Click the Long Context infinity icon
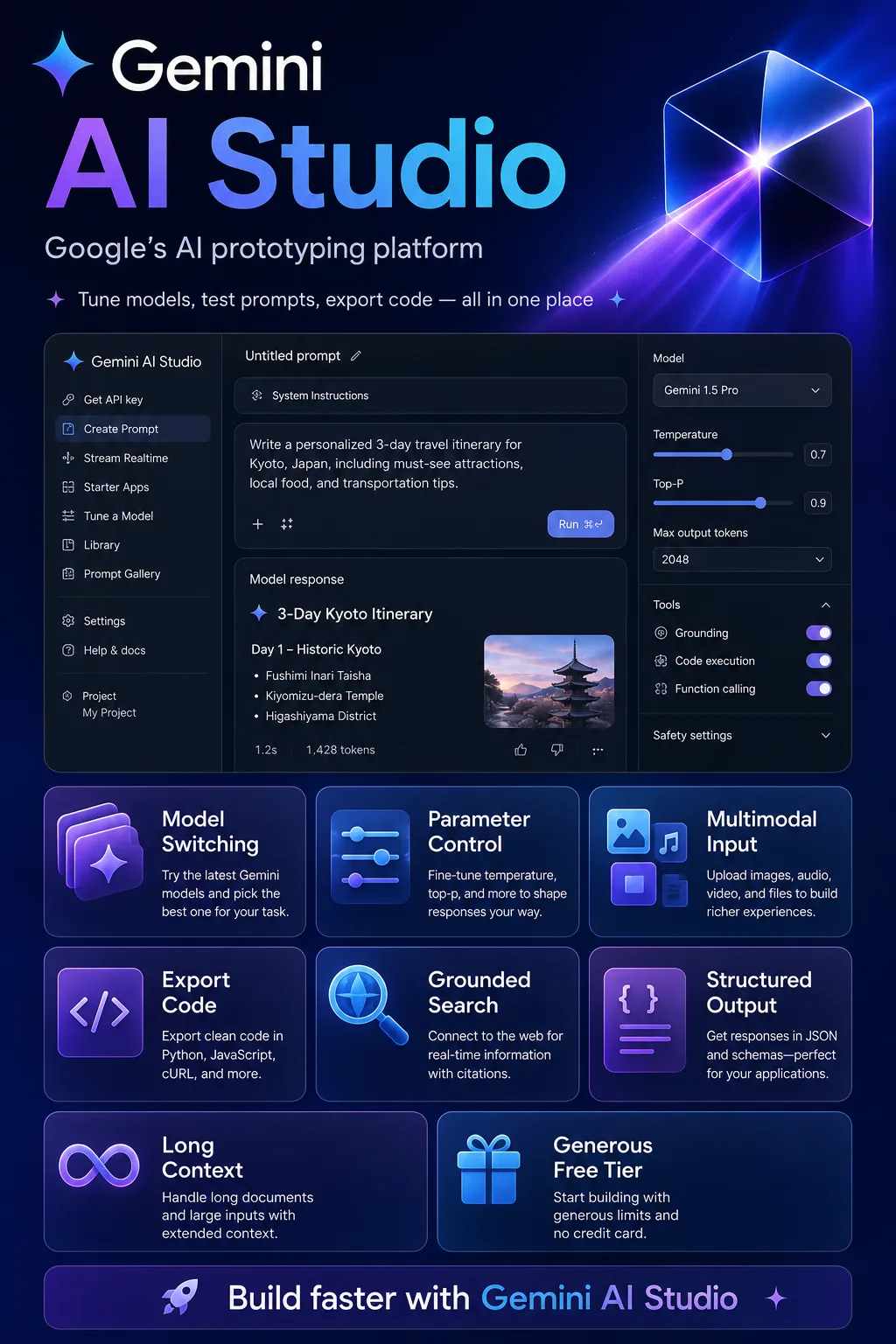The height and width of the screenshot is (1344, 896). pyautogui.click(x=99, y=1165)
